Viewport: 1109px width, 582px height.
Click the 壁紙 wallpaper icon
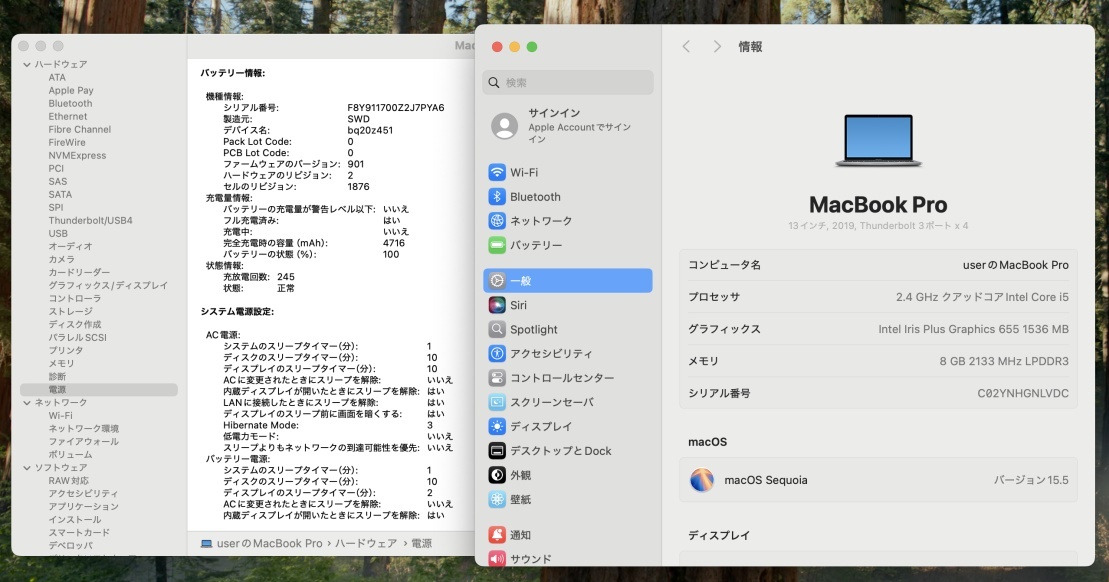[x=497, y=499]
